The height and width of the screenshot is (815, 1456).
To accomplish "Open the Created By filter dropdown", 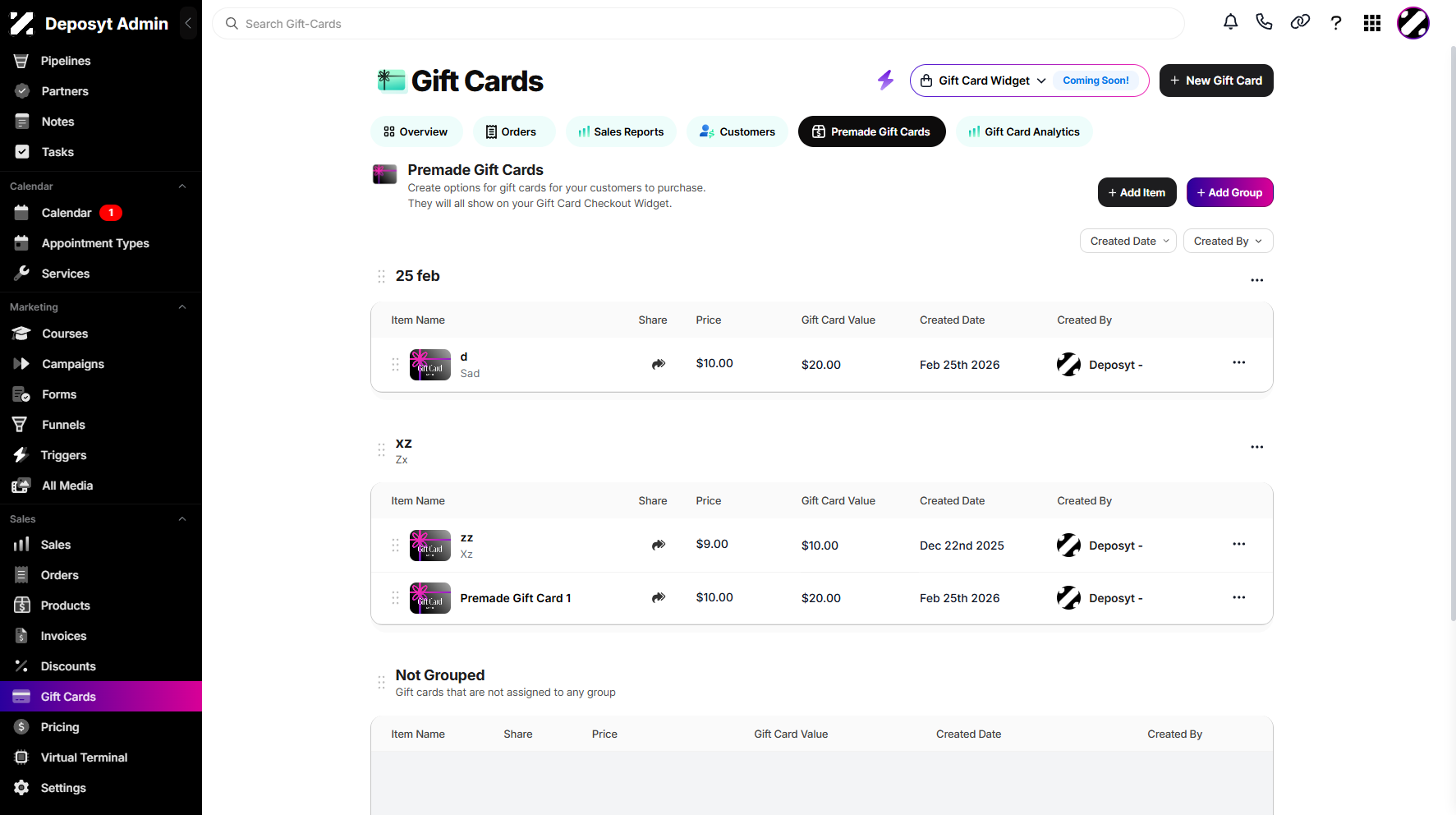I will [1228, 241].
